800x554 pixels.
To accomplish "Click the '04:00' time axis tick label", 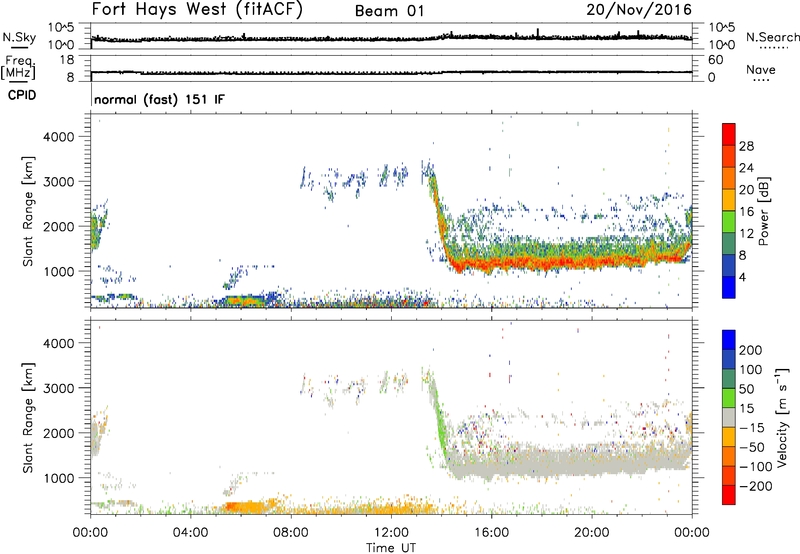I will pyautogui.click(x=190, y=533).
